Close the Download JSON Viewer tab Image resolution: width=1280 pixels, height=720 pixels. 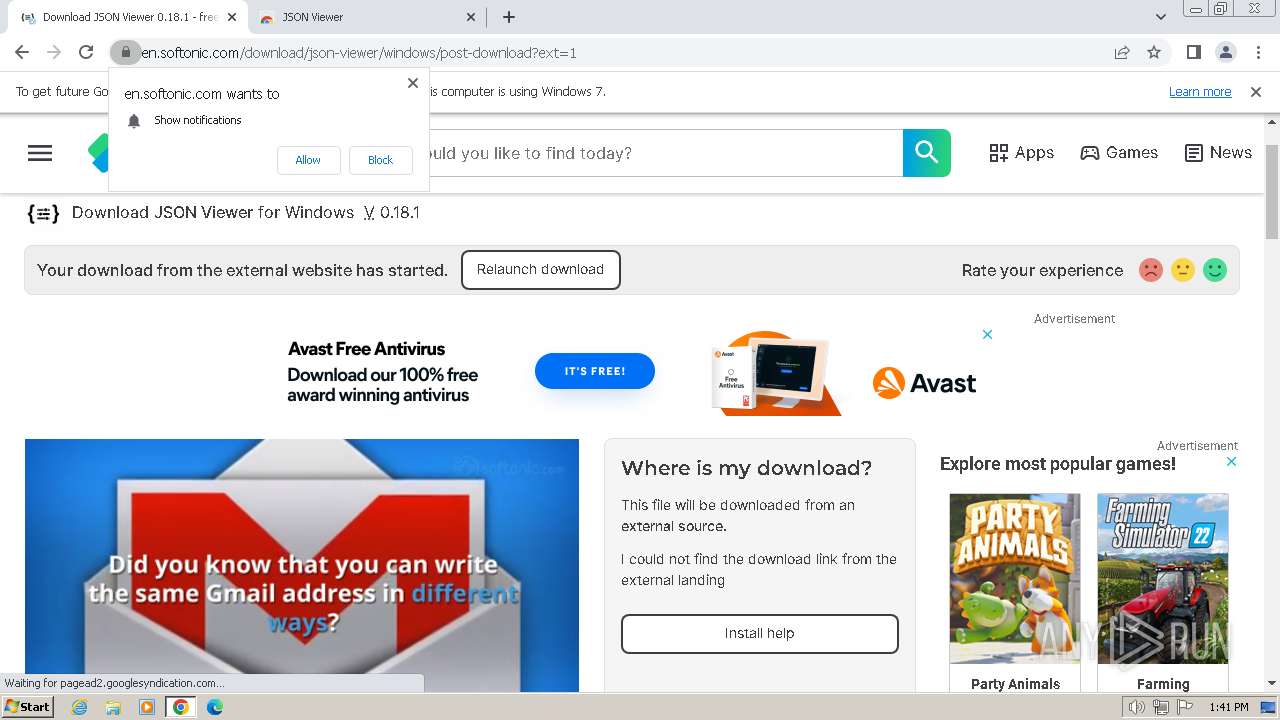233,17
